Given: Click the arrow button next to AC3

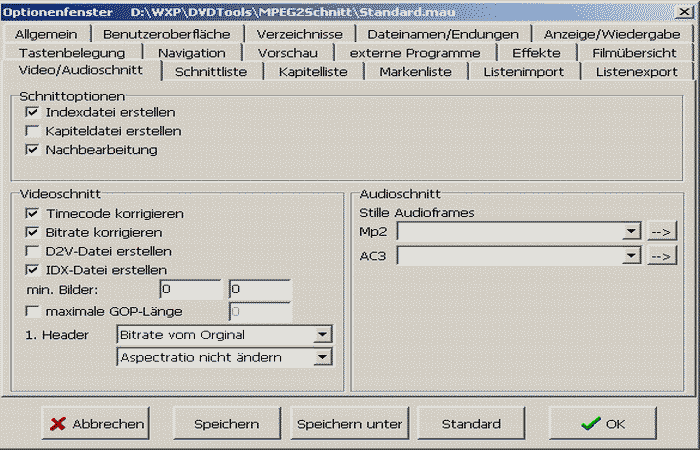Looking at the screenshot, I should coord(661,256).
